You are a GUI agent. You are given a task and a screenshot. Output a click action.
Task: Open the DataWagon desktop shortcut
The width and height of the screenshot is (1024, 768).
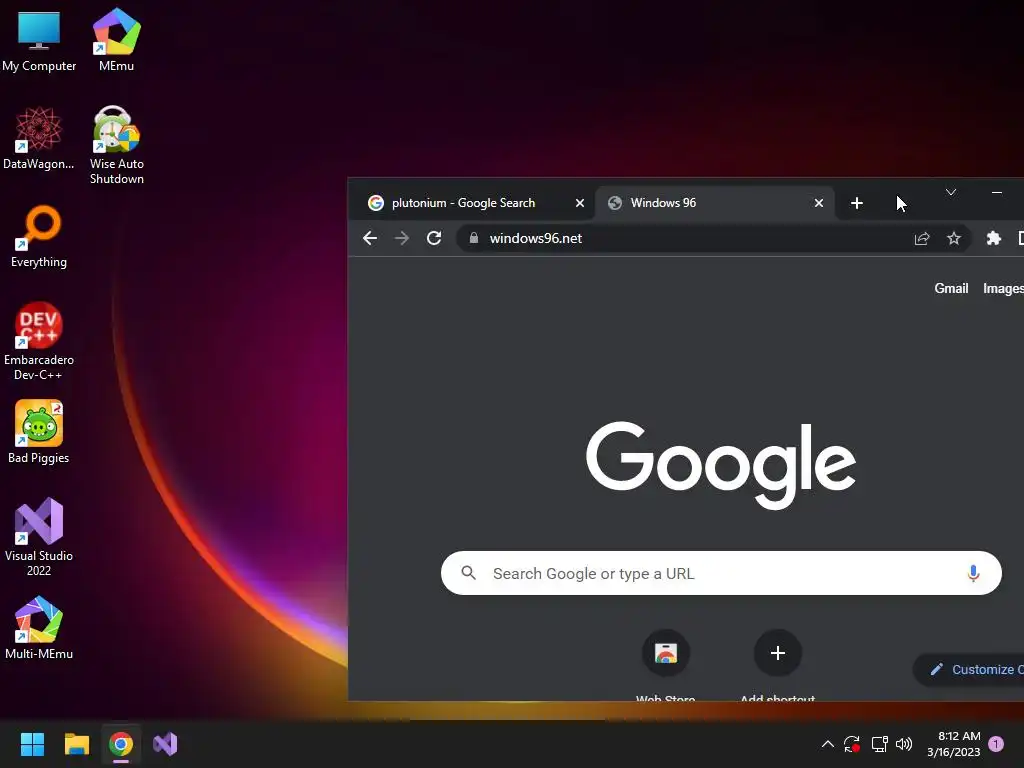point(39,138)
